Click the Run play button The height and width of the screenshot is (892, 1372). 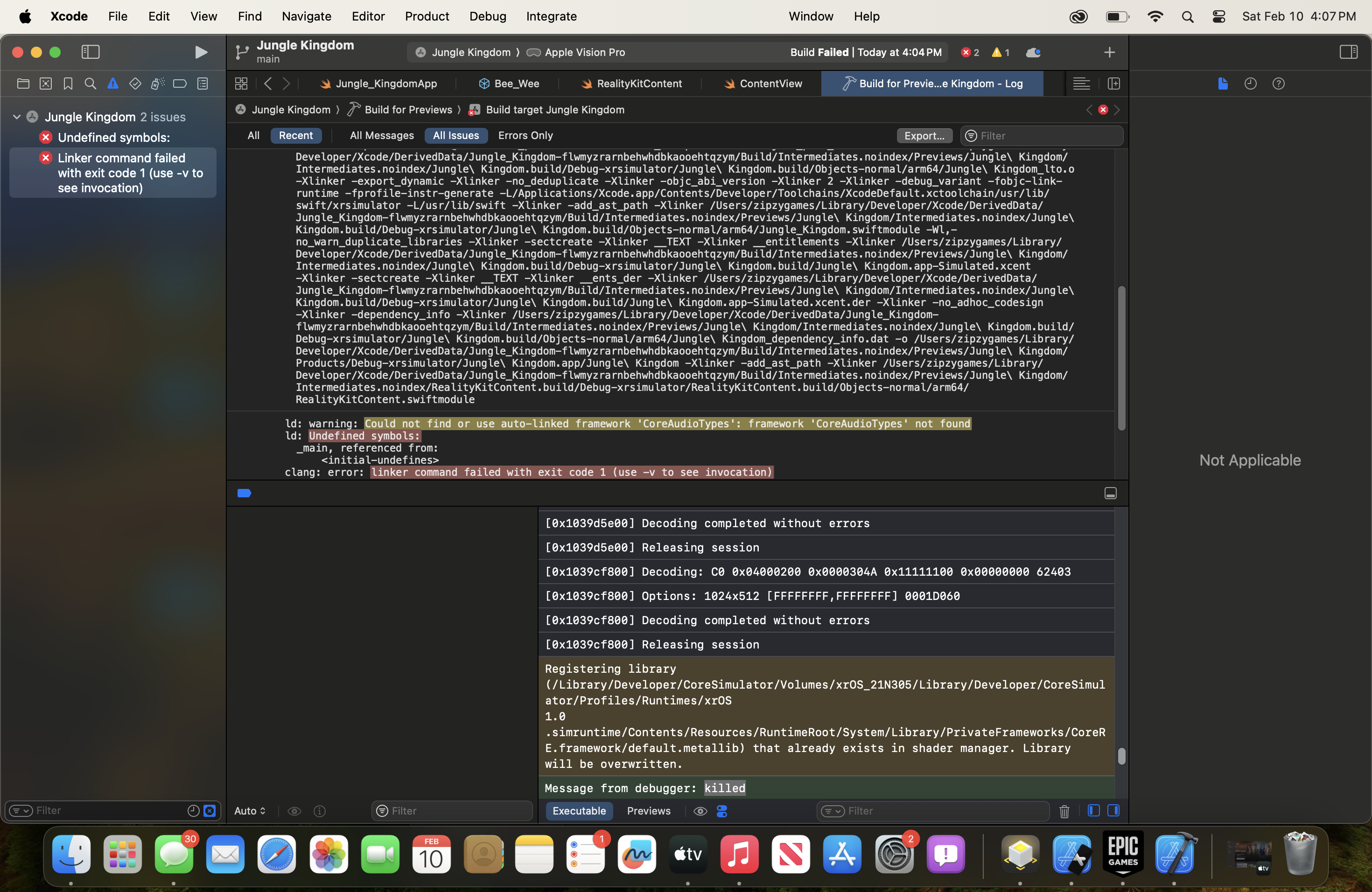(201, 52)
